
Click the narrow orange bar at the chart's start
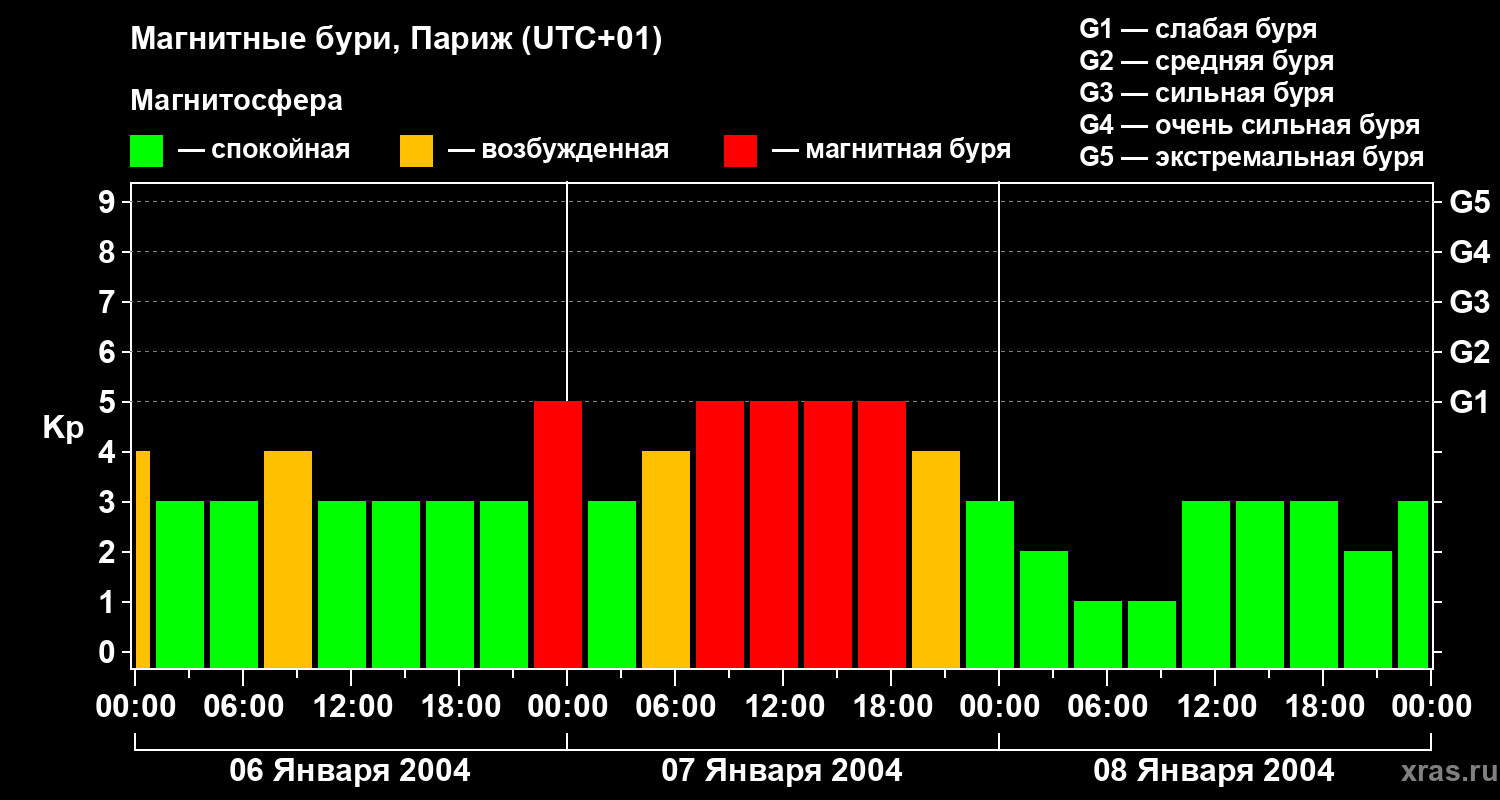click(143, 559)
